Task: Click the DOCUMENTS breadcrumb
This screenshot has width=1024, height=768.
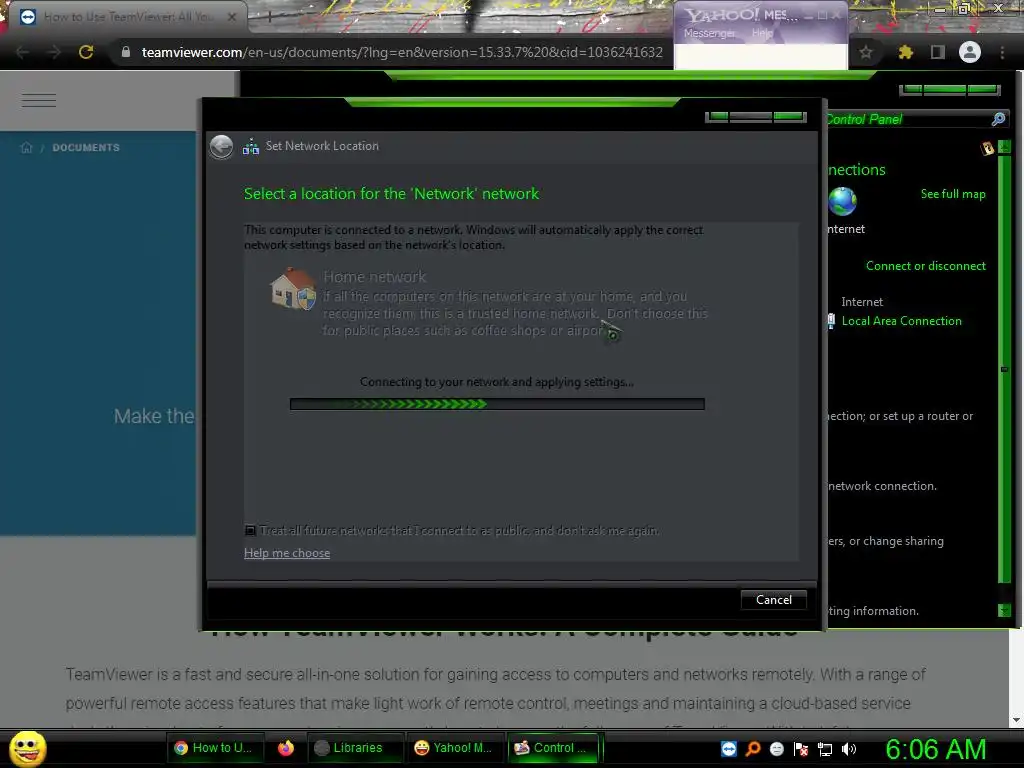Action: pos(86,148)
